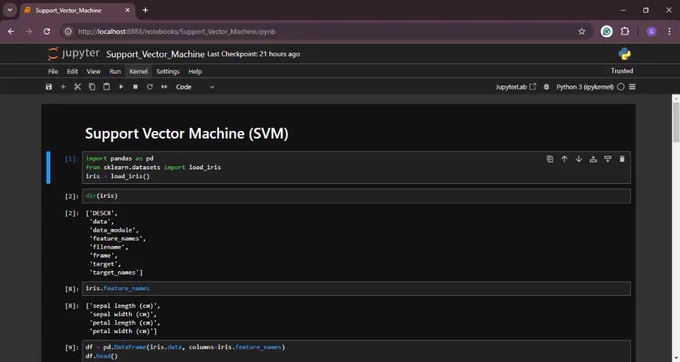Click Python 3 (ipykernel) kernel name
The height and width of the screenshot is (362, 680).
tap(585, 87)
